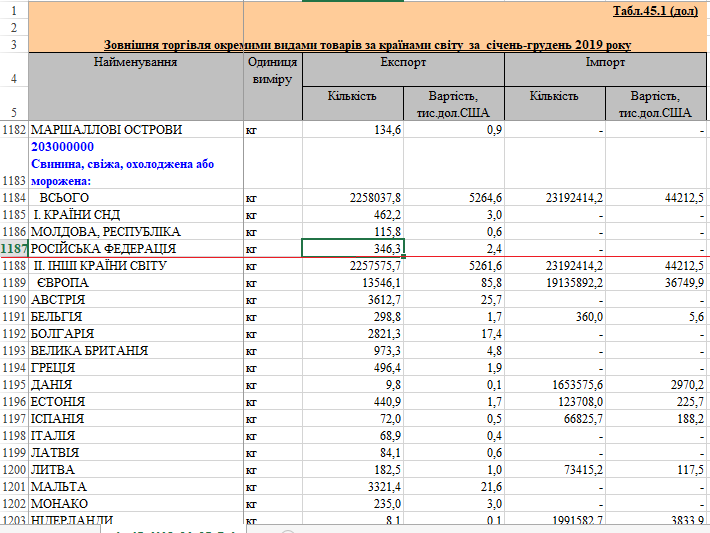
Task: Click import value 44212,5 in ВСЬОГО row
Action: pos(656,198)
